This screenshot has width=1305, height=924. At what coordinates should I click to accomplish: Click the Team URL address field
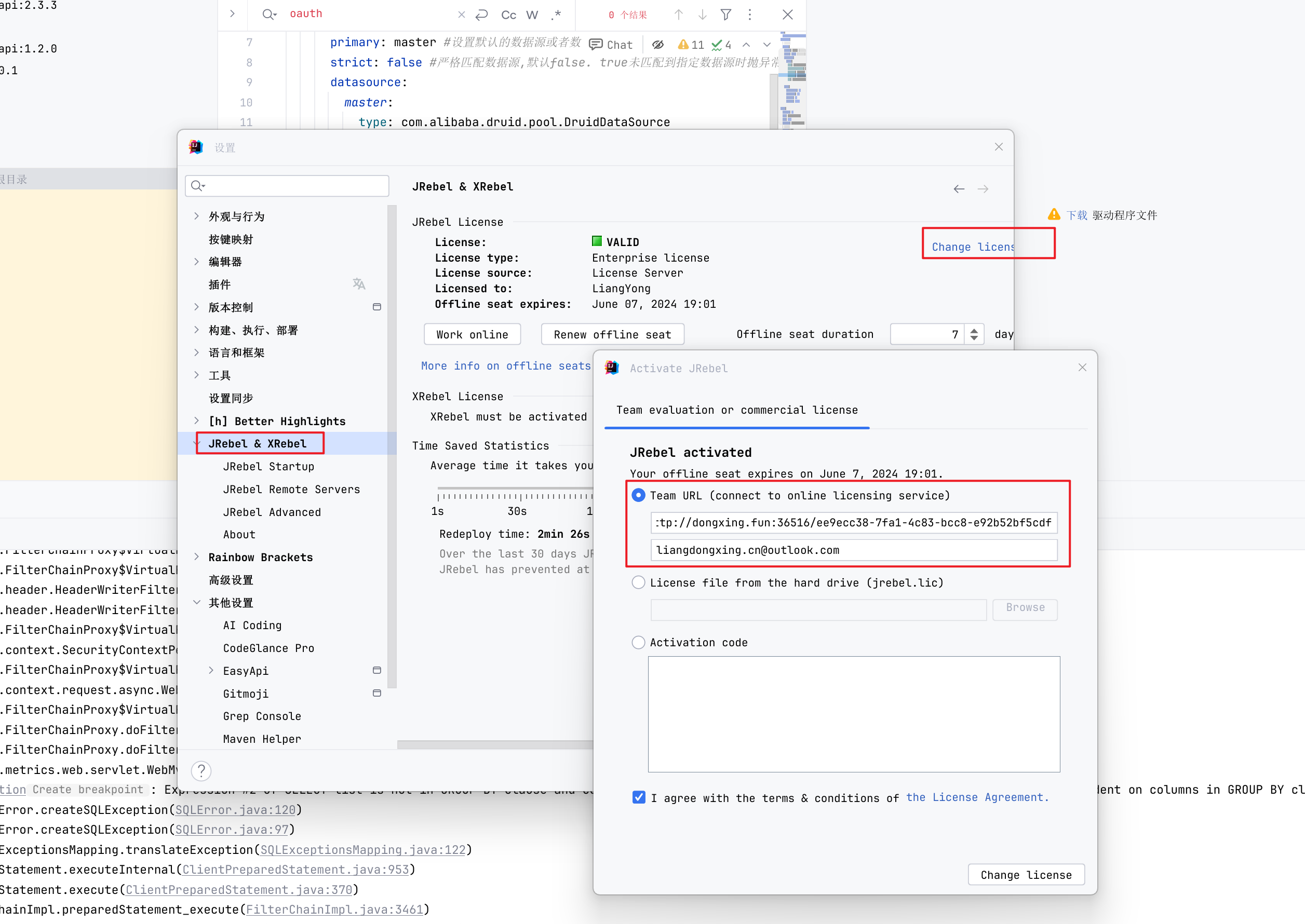854,523
